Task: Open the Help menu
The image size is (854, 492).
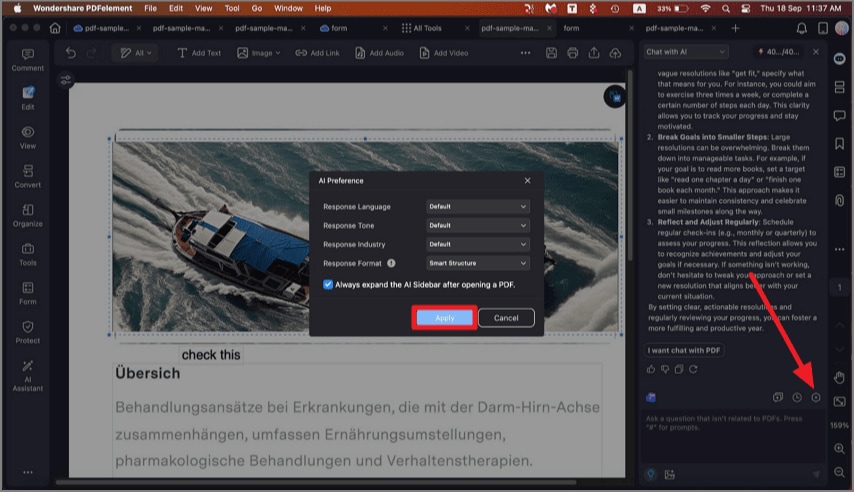Action: pyautogui.click(x=322, y=8)
